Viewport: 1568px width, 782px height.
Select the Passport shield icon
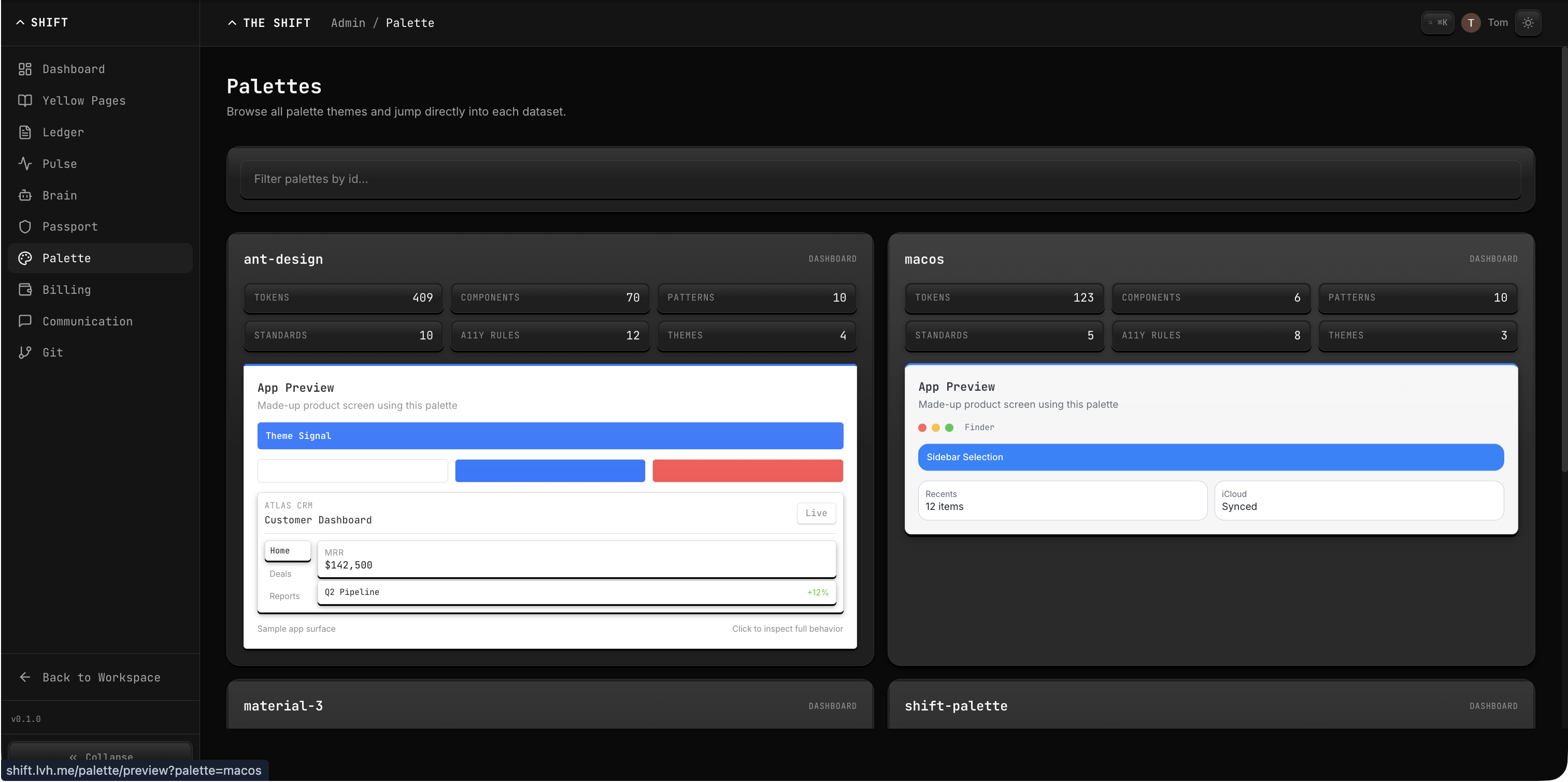pyautogui.click(x=25, y=226)
